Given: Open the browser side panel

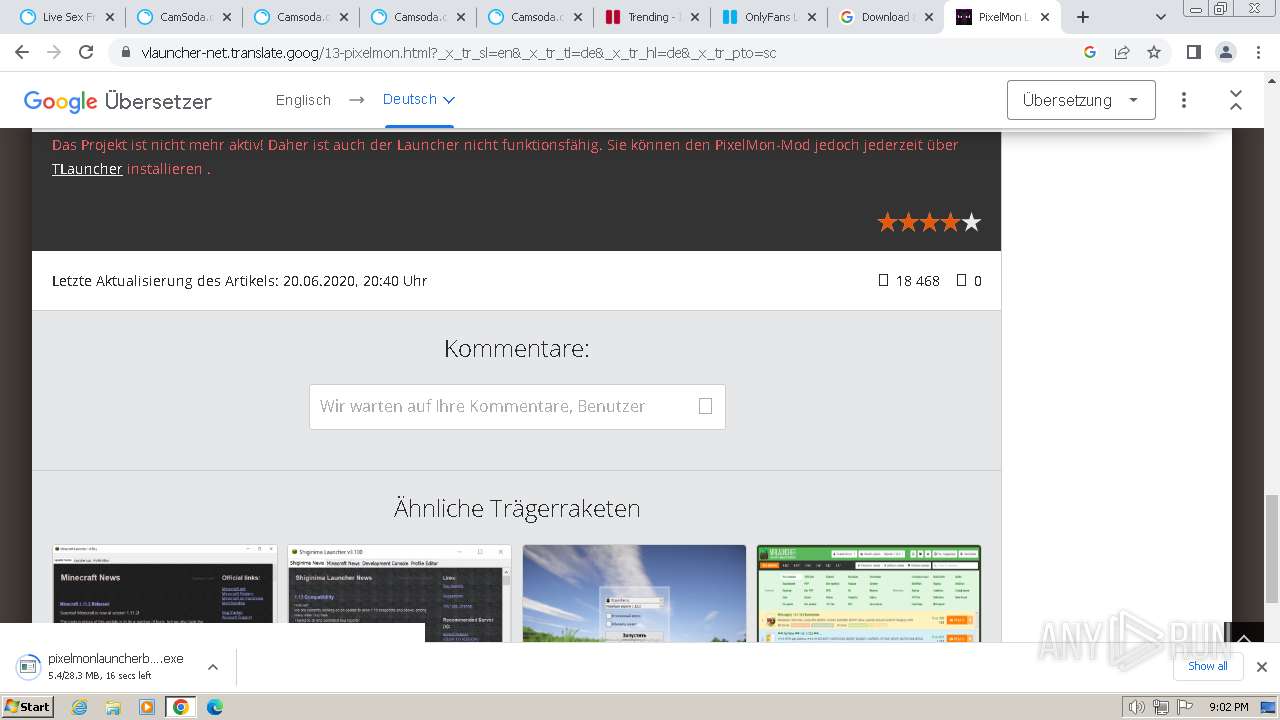Looking at the screenshot, I should point(1193,53).
